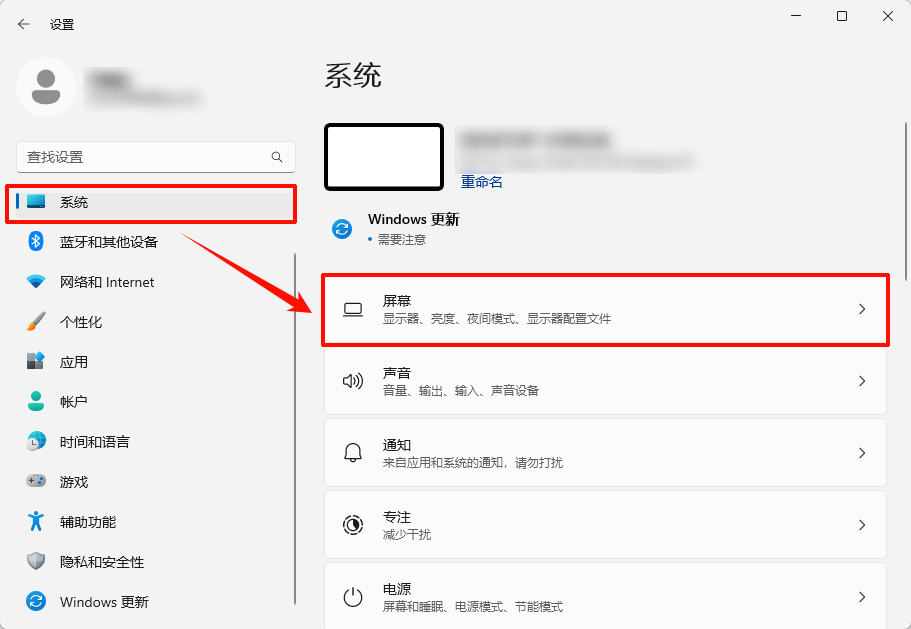The image size is (911, 629).
Task: Click the back arrow in title bar
Action: [24, 24]
